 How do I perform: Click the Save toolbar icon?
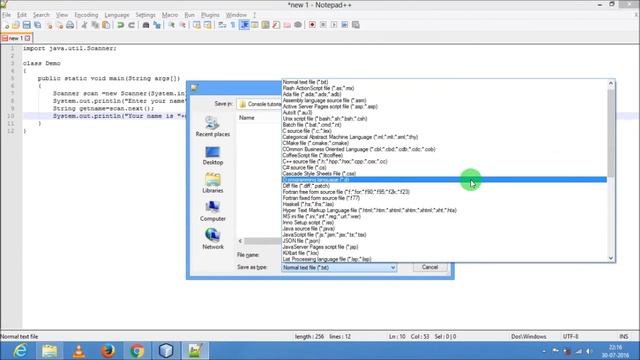tap(27, 25)
